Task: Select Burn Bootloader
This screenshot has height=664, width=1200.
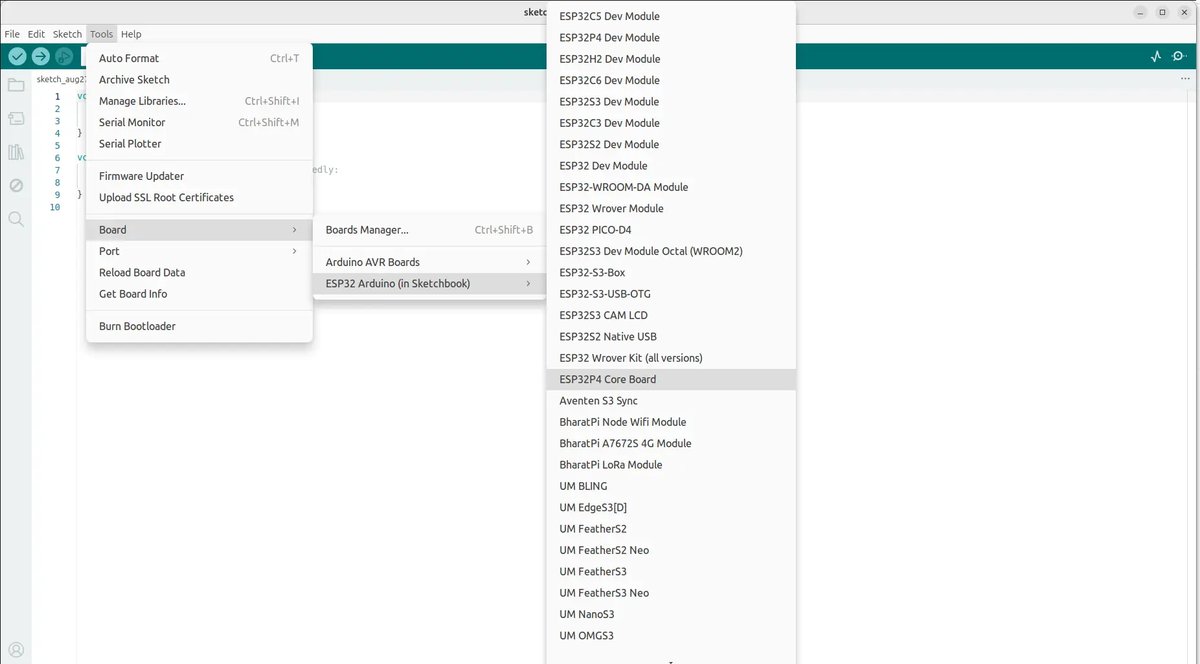Action: point(199,326)
